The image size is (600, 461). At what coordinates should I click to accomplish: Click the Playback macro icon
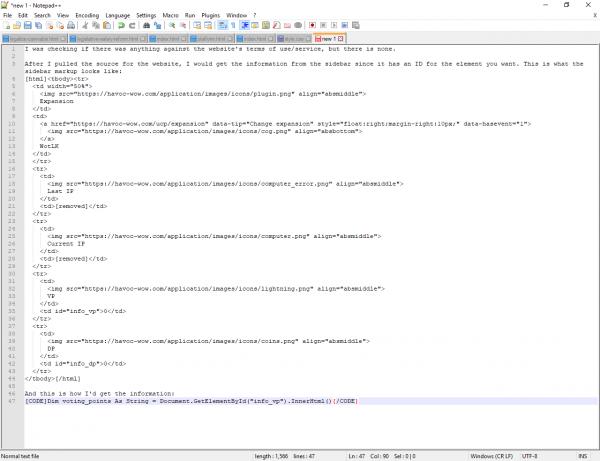[x=334, y=25]
